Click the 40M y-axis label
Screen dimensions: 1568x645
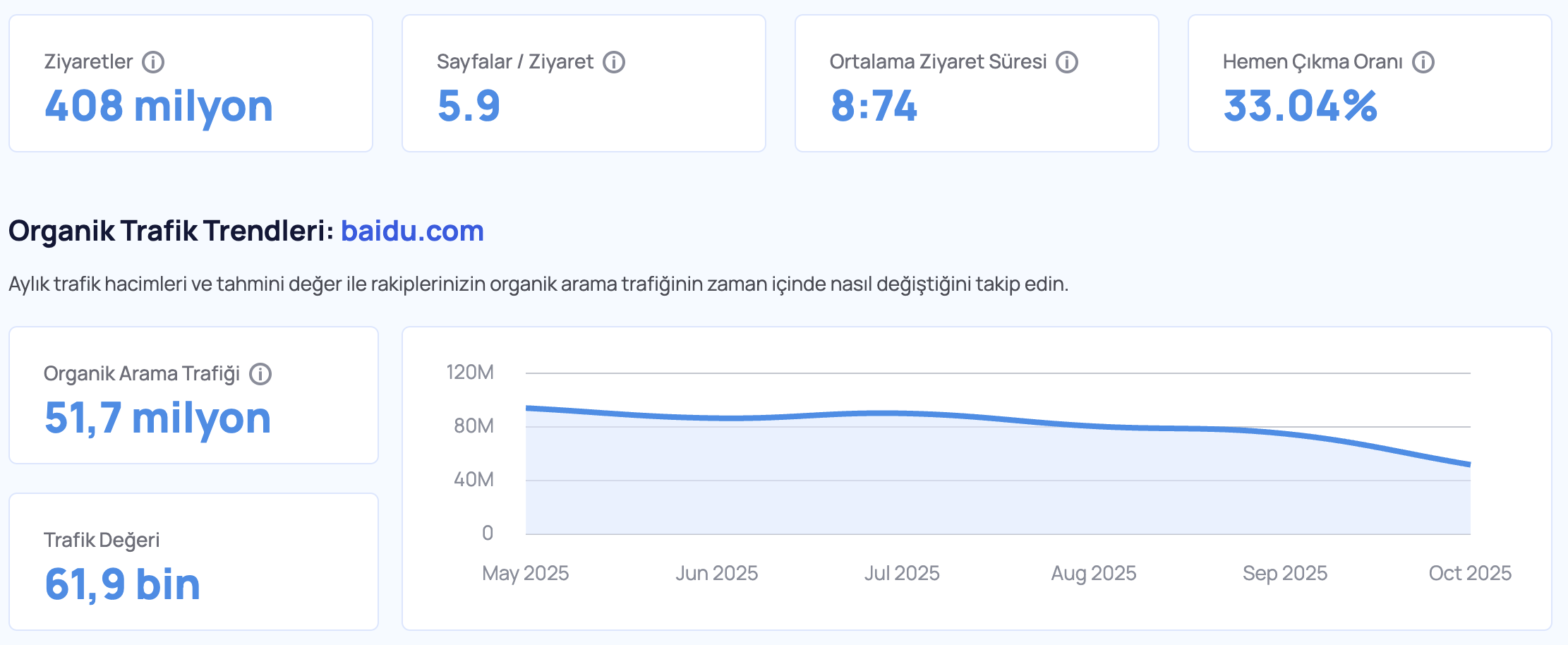(x=474, y=480)
